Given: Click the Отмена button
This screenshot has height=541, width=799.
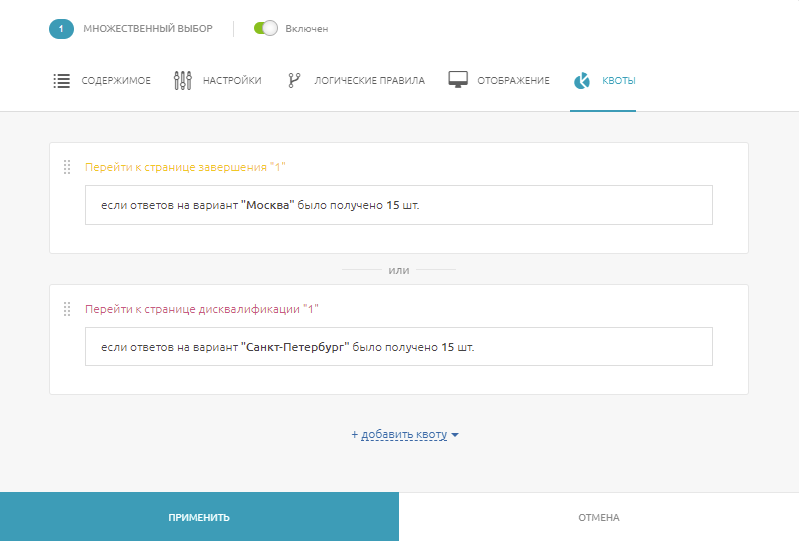Looking at the screenshot, I should coord(599,517).
